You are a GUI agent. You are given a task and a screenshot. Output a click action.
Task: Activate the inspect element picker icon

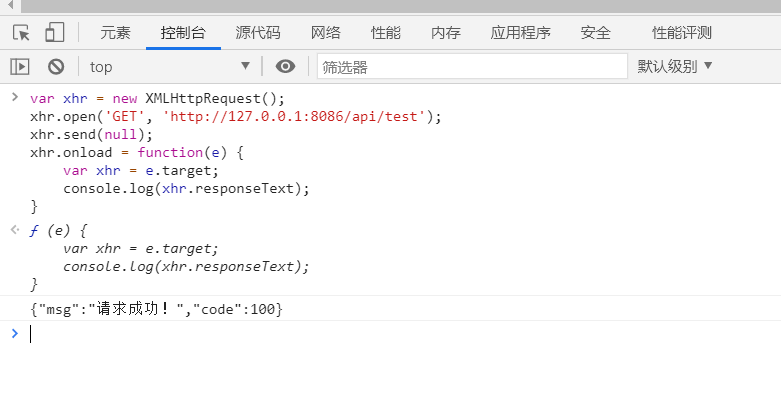[x=21, y=33]
